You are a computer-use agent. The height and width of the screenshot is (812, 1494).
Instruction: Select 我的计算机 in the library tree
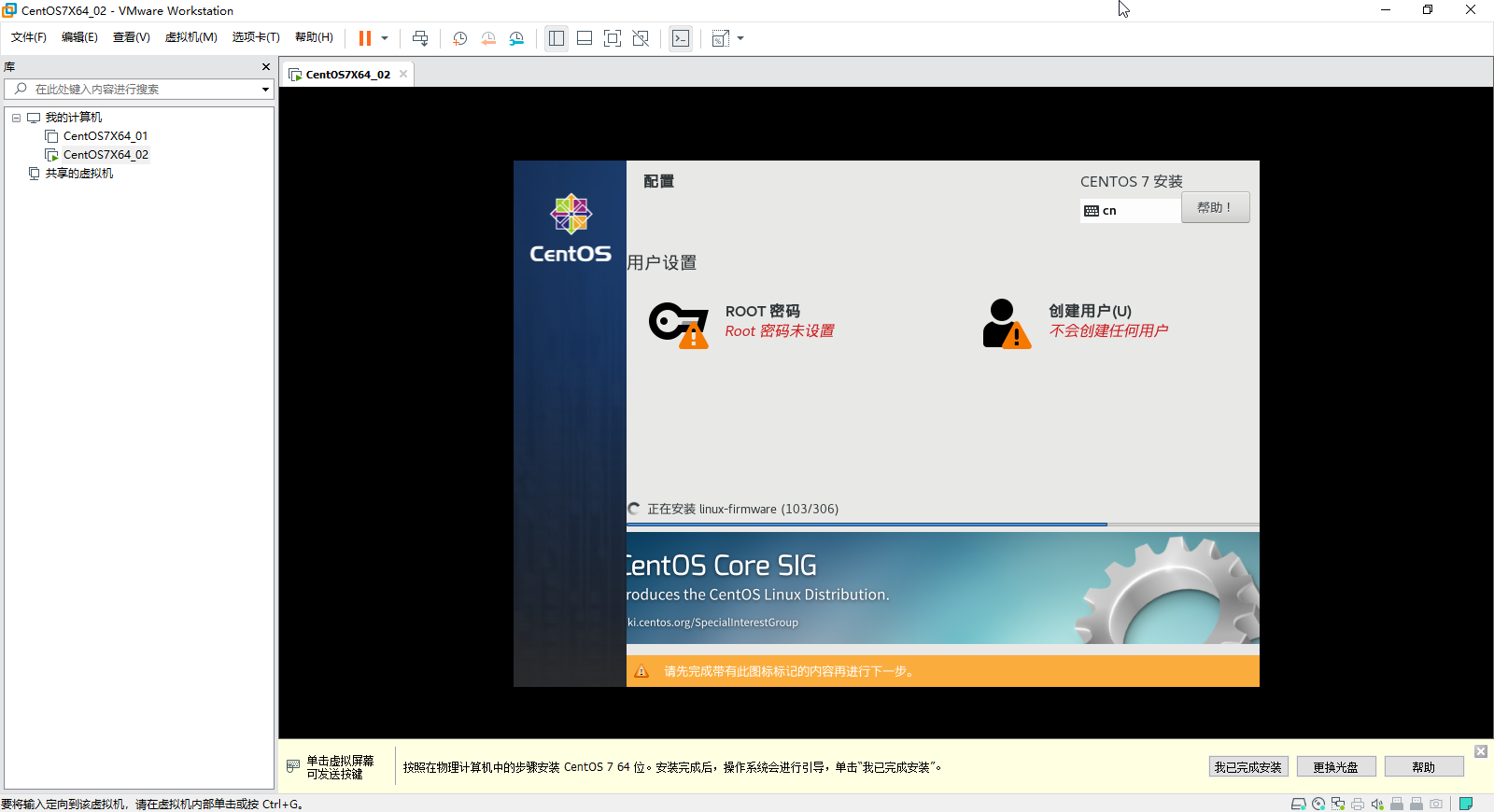coord(74,118)
